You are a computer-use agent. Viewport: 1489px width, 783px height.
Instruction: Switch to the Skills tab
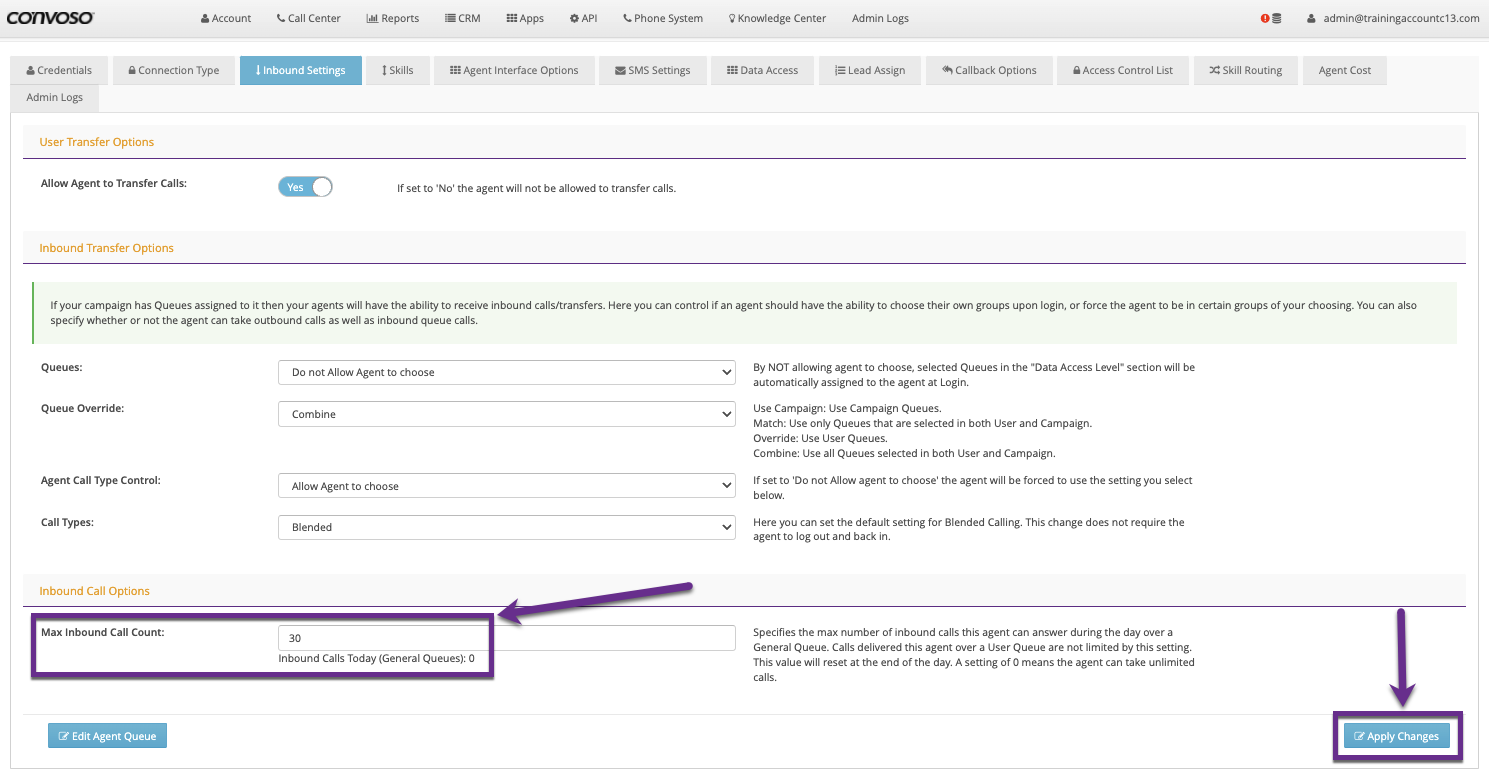[397, 70]
